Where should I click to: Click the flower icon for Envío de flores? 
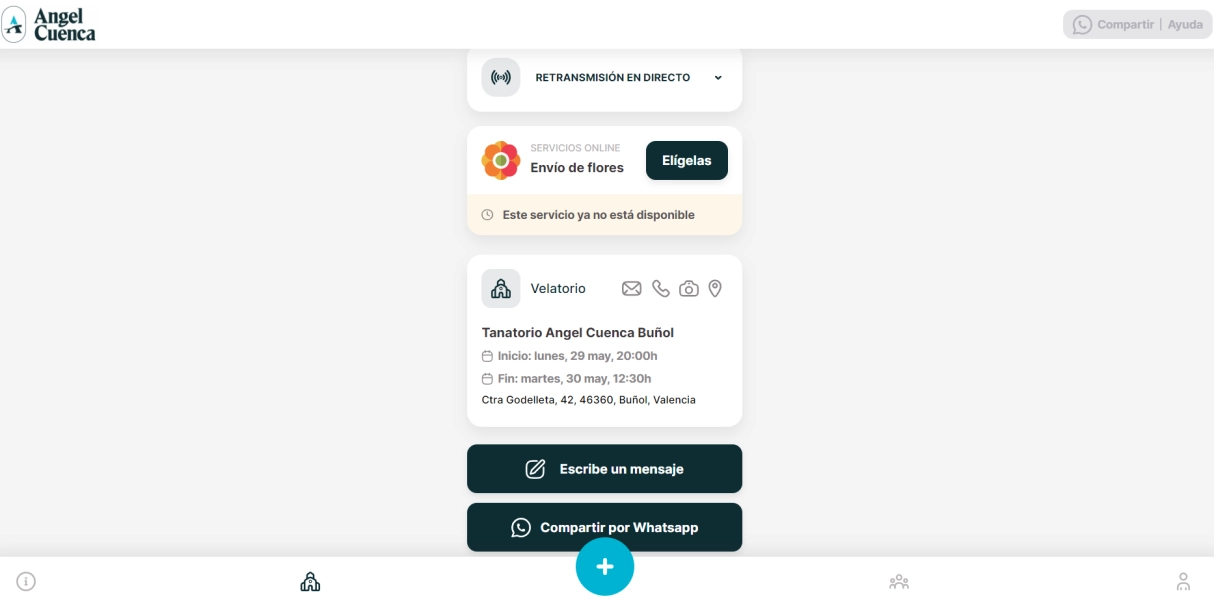click(501, 160)
